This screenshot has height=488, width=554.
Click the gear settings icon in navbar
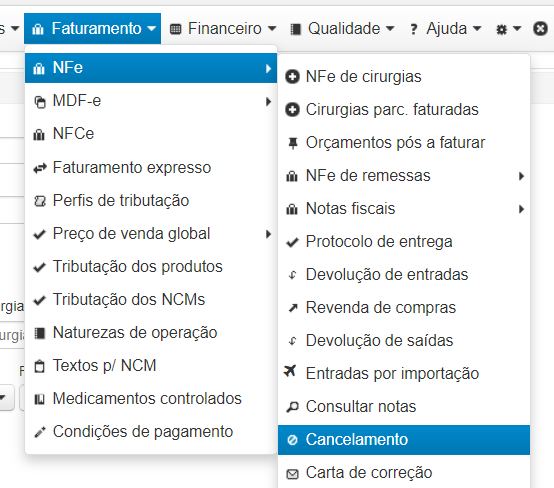tap(501, 29)
